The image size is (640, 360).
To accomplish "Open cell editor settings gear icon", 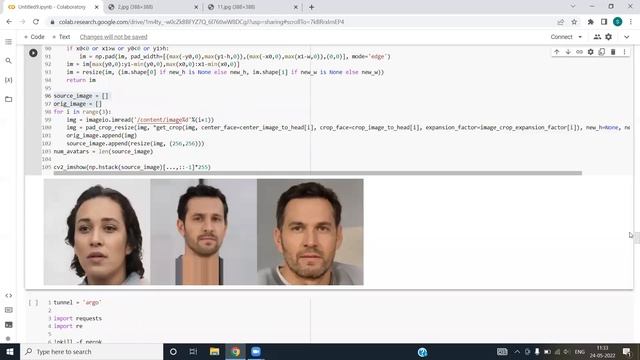I will (x=591, y=52).
